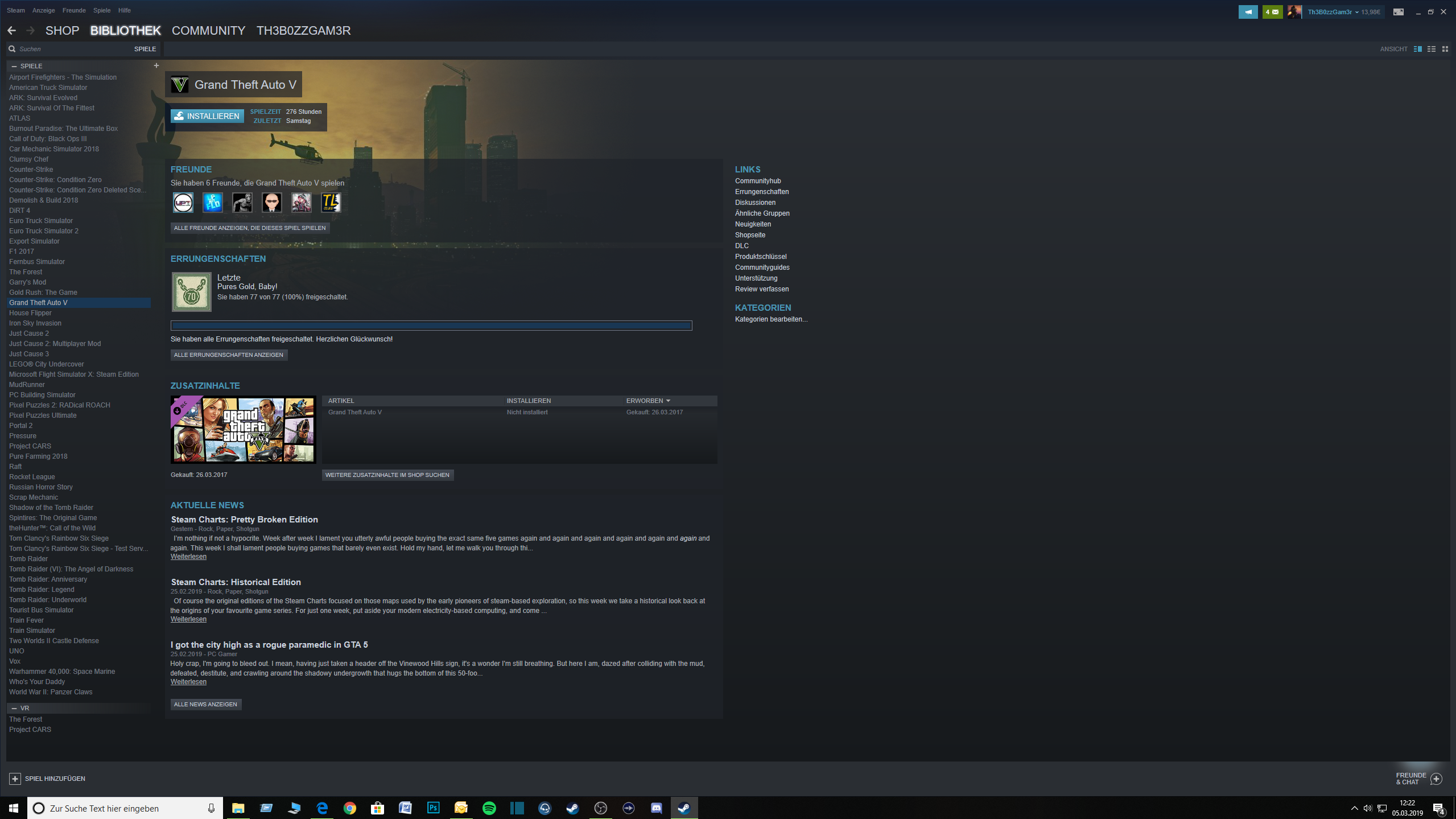
Task: Click the achievements progress bar
Action: tap(431, 326)
